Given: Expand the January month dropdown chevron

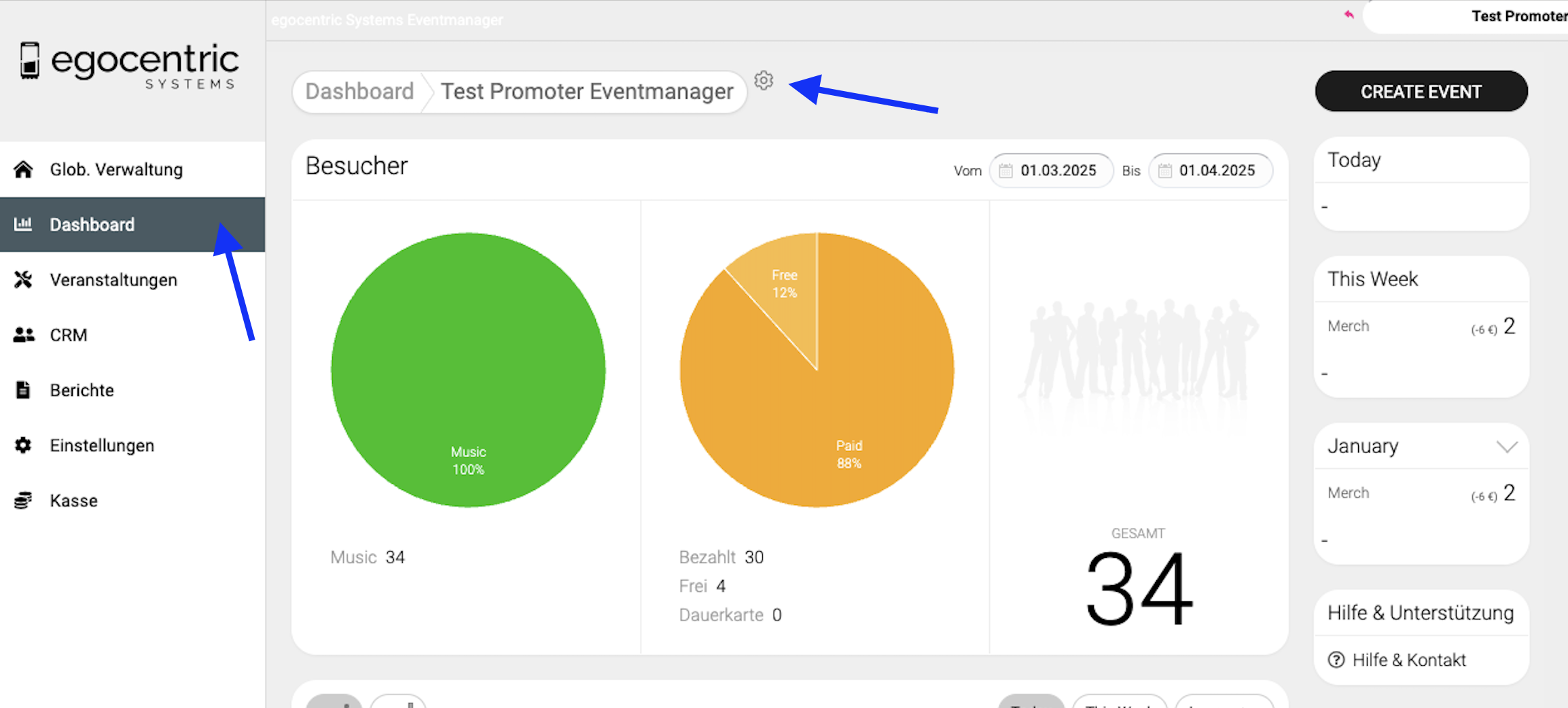Looking at the screenshot, I should (1506, 446).
